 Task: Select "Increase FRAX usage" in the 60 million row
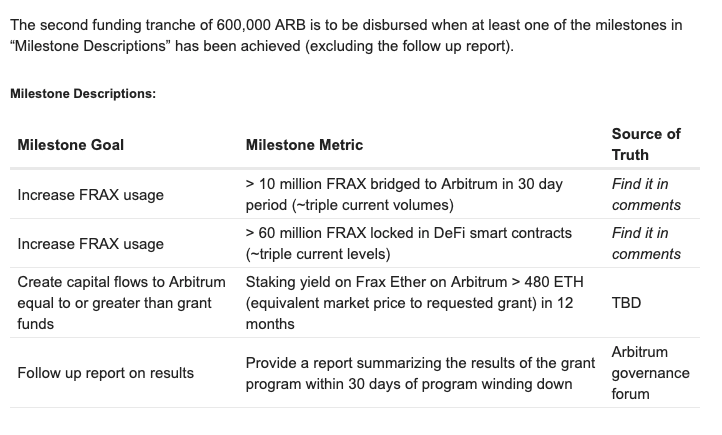pos(91,243)
